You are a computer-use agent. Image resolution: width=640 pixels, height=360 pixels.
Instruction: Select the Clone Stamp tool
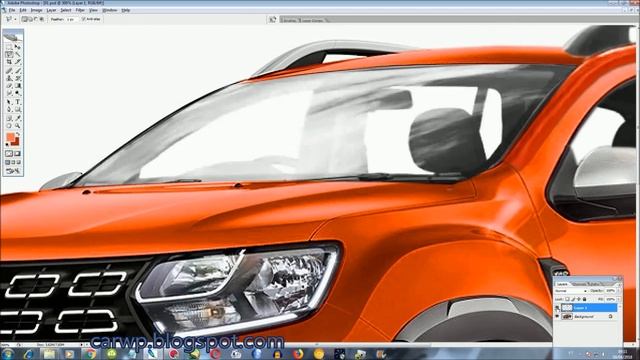[9, 78]
